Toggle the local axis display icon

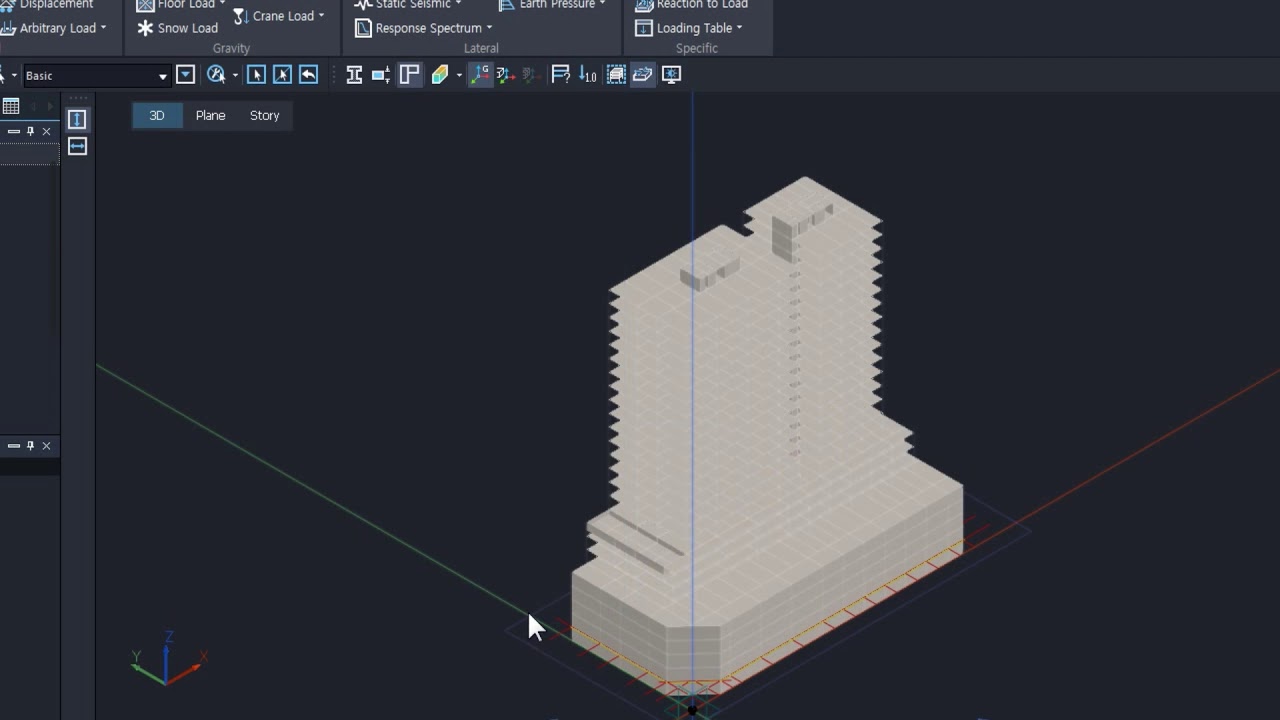click(x=505, y=75)
